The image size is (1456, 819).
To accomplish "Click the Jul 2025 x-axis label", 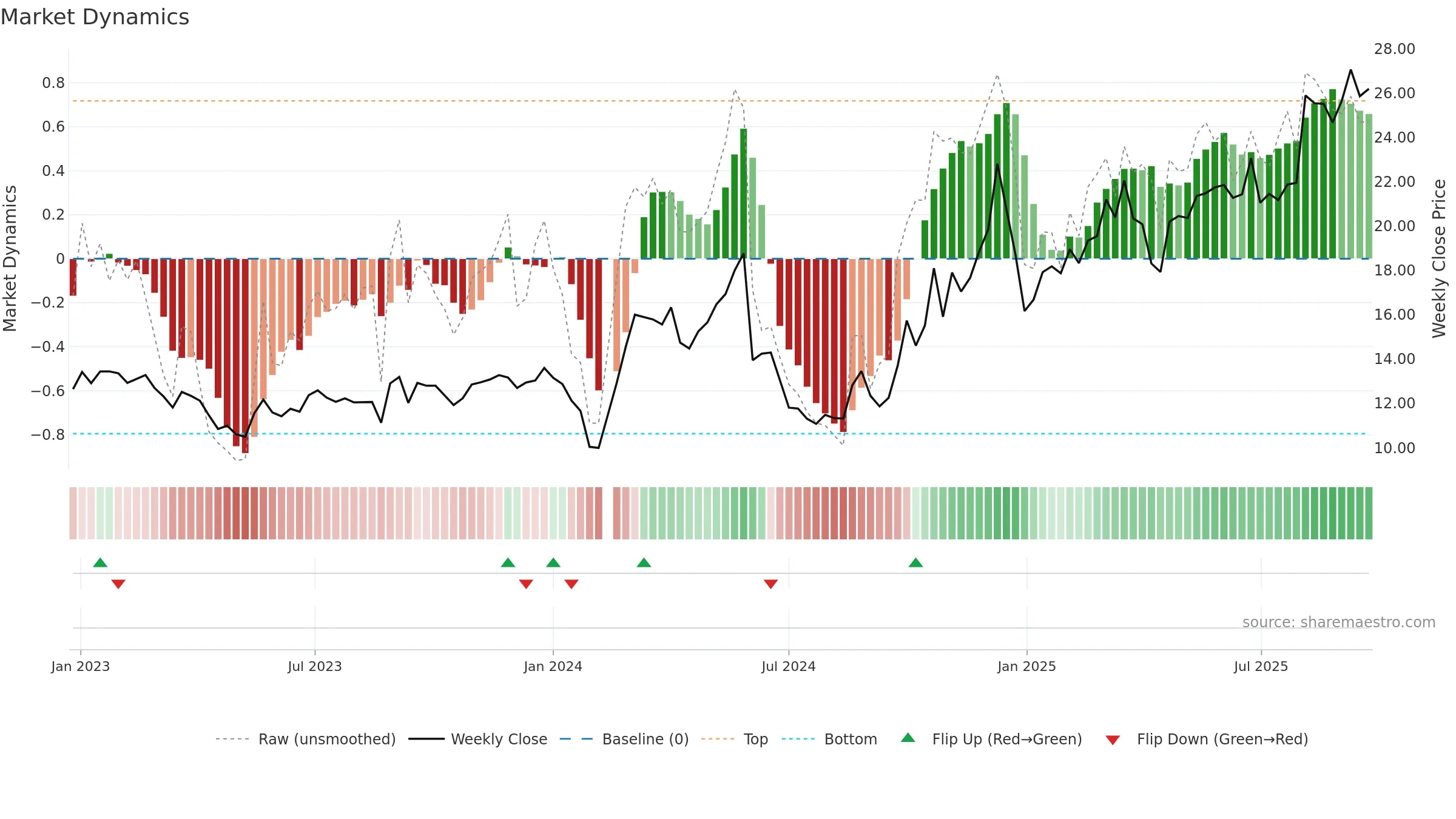I will pos(1261,666).
